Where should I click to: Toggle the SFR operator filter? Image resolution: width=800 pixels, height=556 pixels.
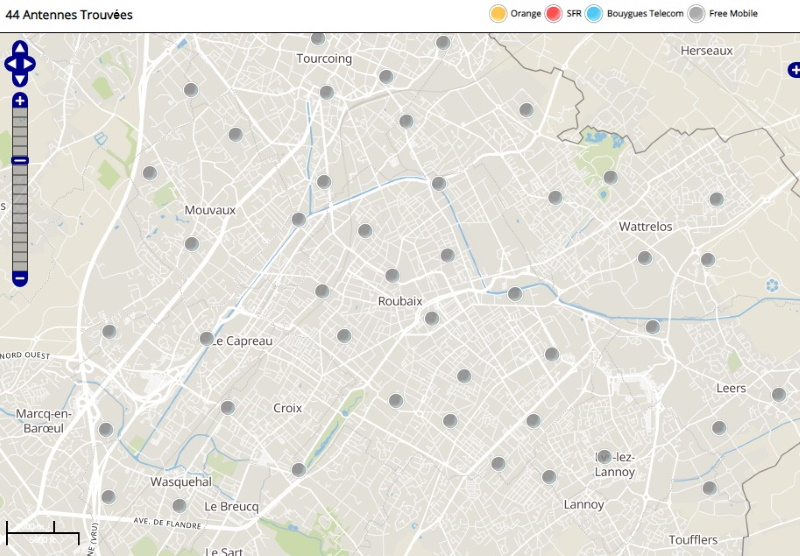554,14
